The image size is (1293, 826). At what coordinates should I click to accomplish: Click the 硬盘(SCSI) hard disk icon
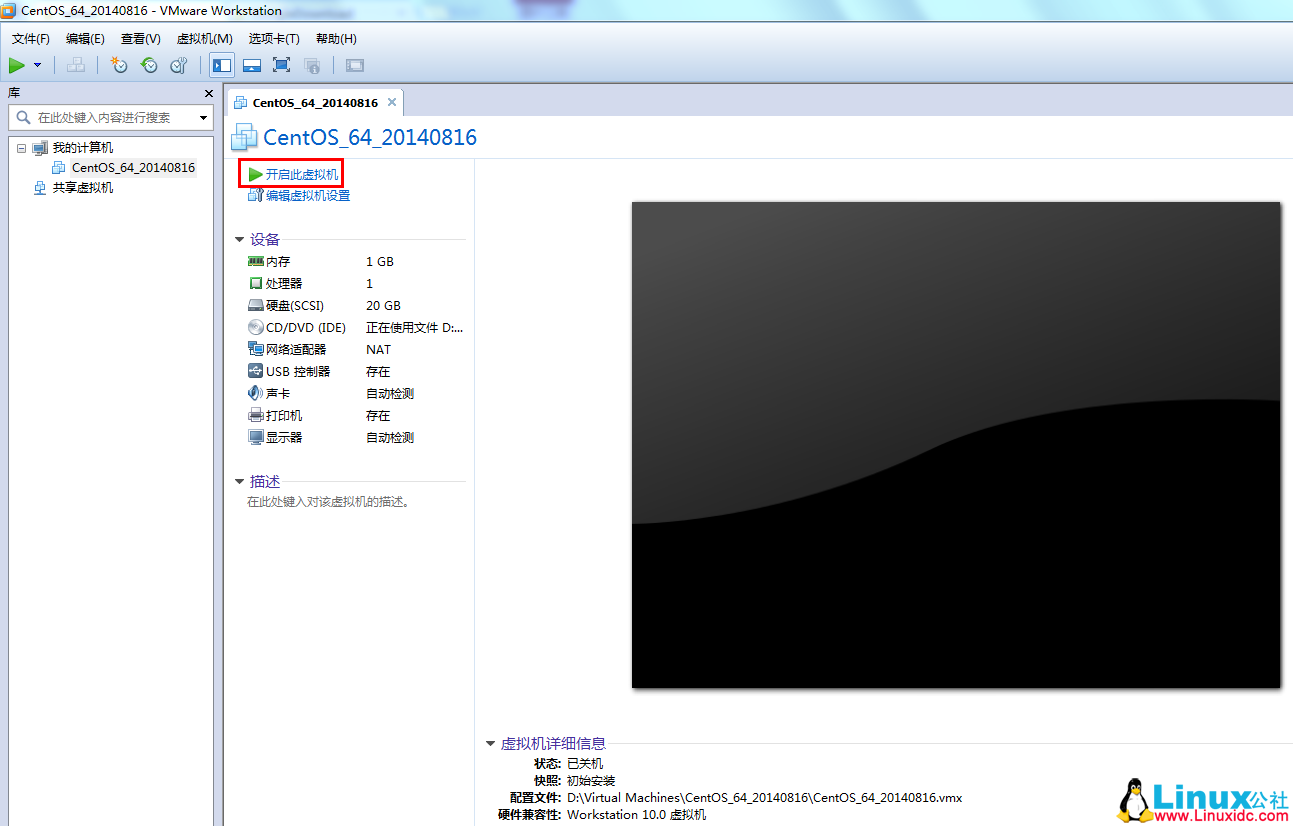[256, 305]
